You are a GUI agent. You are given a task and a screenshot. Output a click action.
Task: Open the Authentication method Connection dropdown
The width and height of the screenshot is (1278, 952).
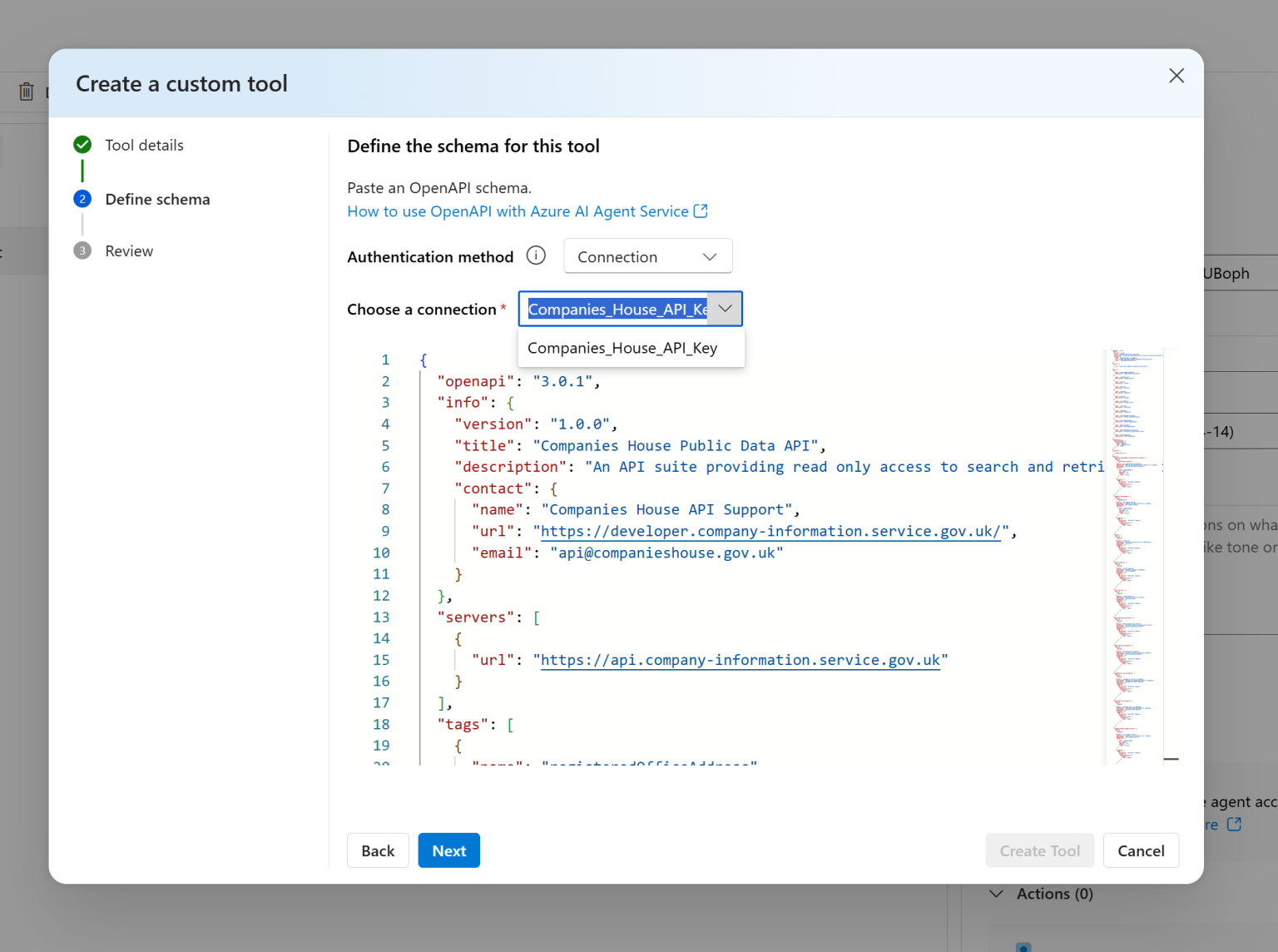[647, 255]
